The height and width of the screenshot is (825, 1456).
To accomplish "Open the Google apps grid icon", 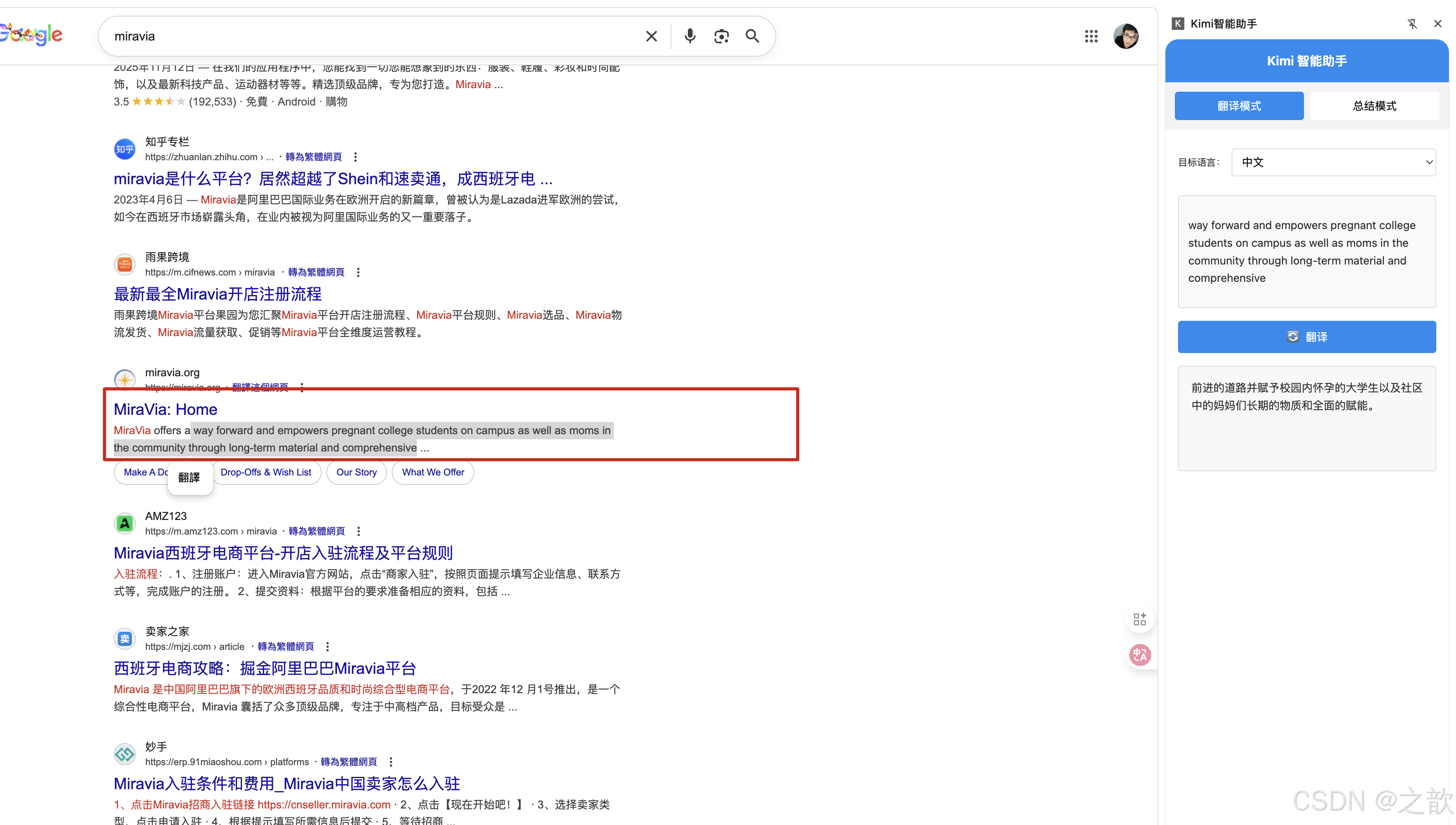I will (1091, 36).
